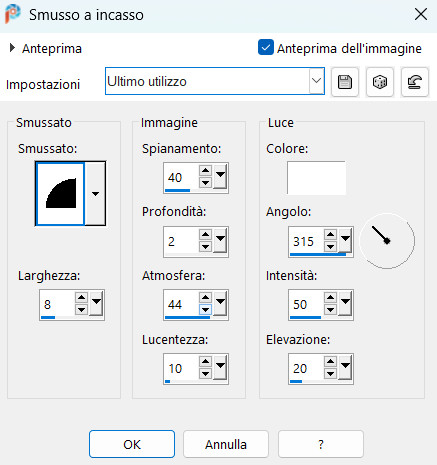Increase Spianamento value with up arrow
Viewport: 437px width, 465px height.
click(205, 171)
